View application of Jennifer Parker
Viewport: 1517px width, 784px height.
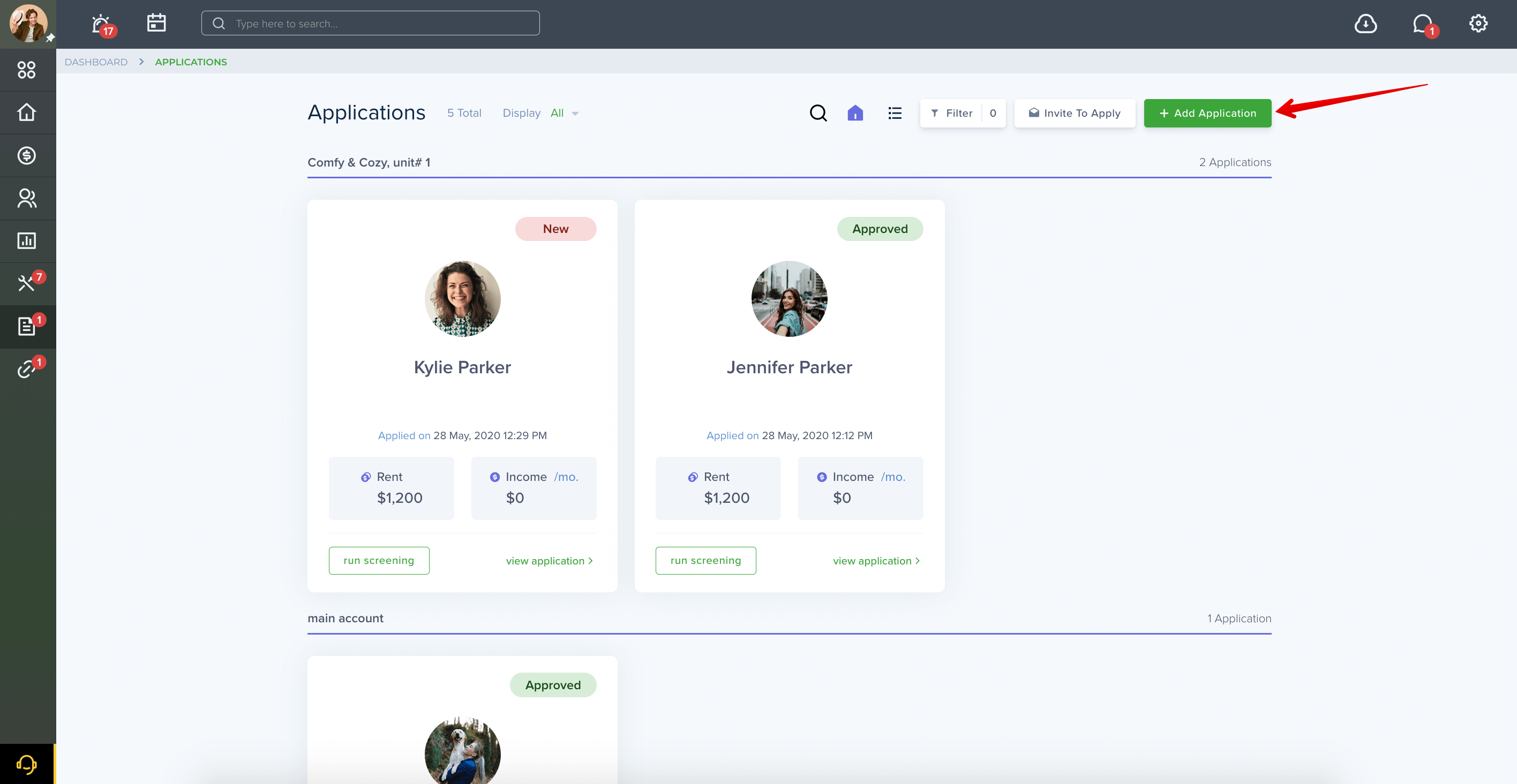point(876,562)
